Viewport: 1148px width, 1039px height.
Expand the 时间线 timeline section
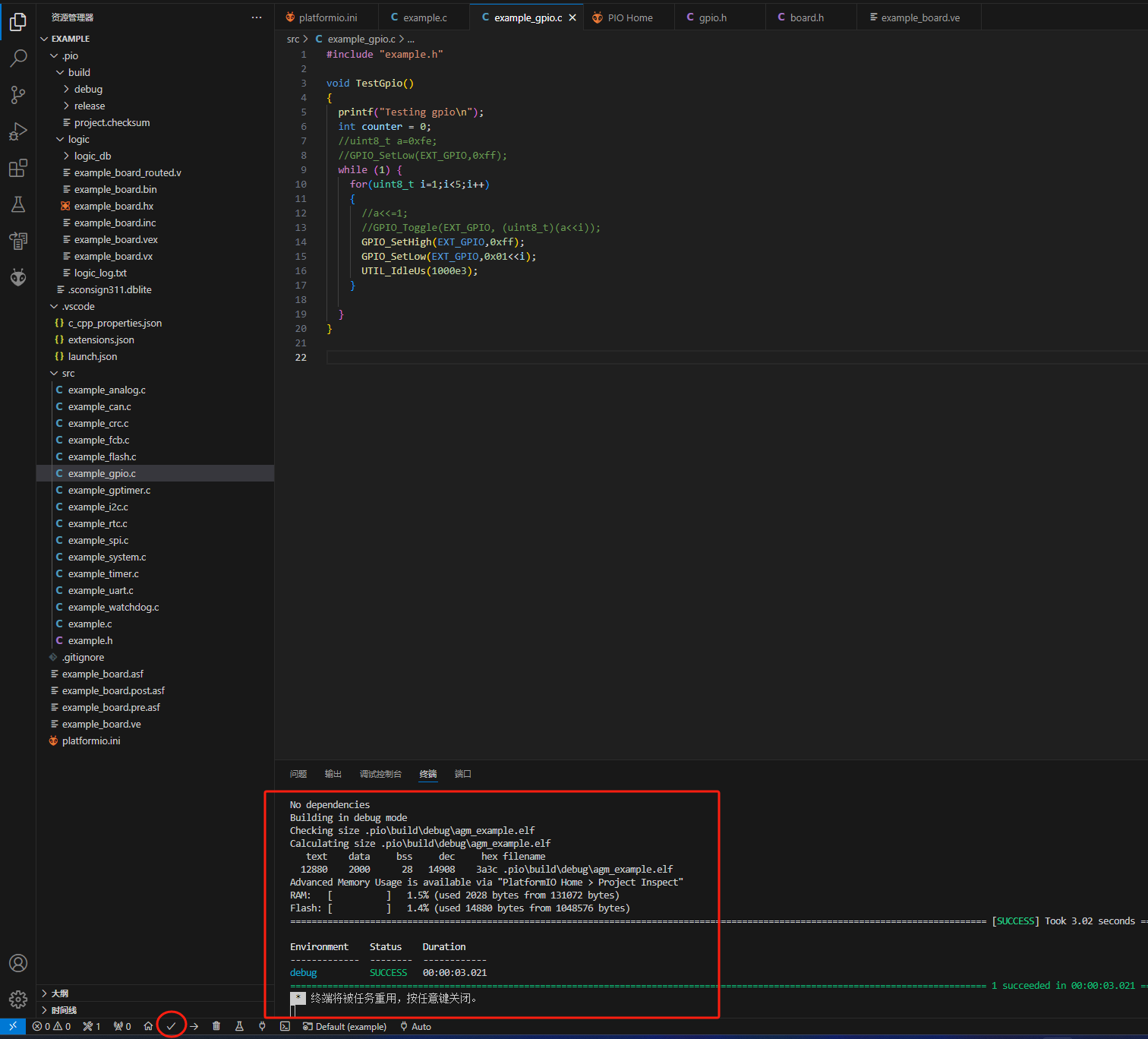tap(155, 1010)
